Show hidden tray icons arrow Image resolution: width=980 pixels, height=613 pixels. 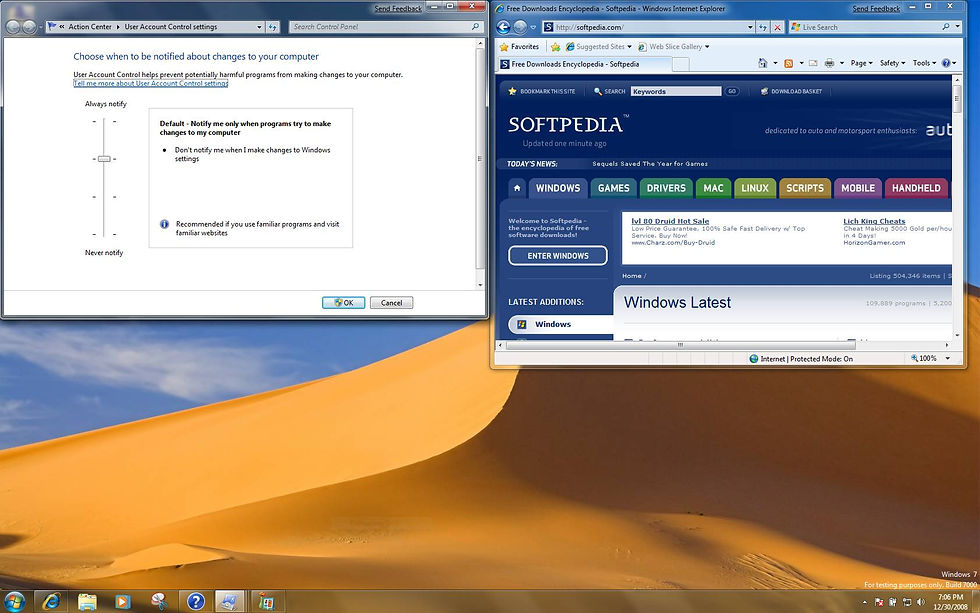click(x=864, y=602)
